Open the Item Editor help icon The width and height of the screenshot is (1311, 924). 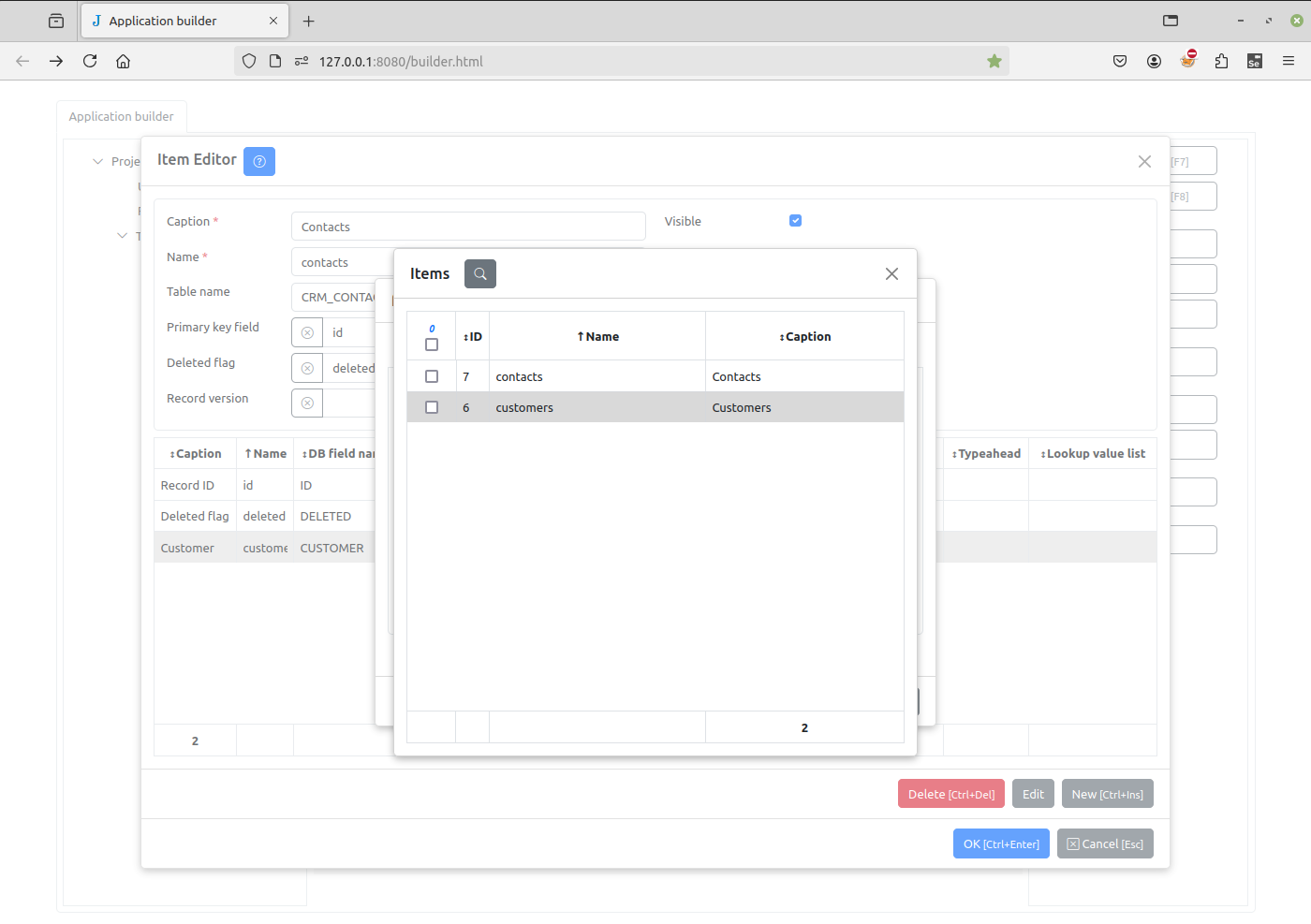259,162
